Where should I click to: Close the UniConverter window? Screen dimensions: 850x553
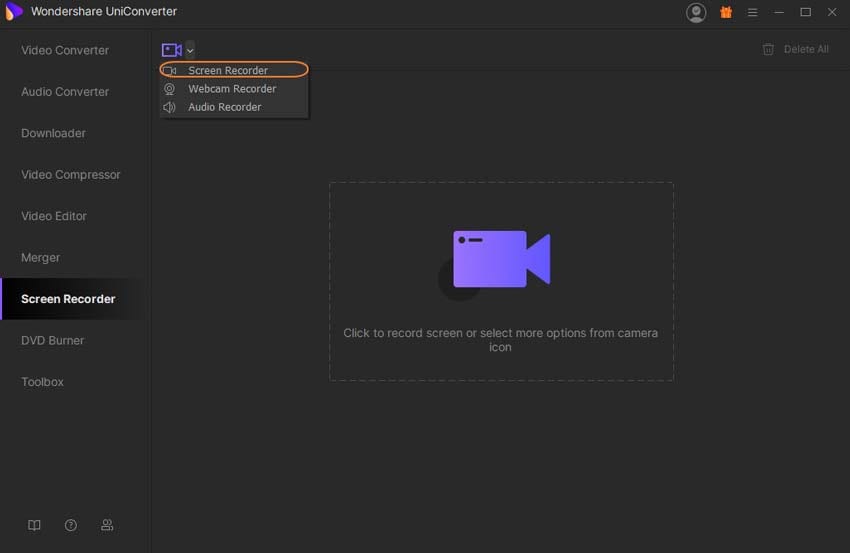click(x=832, y=12)
